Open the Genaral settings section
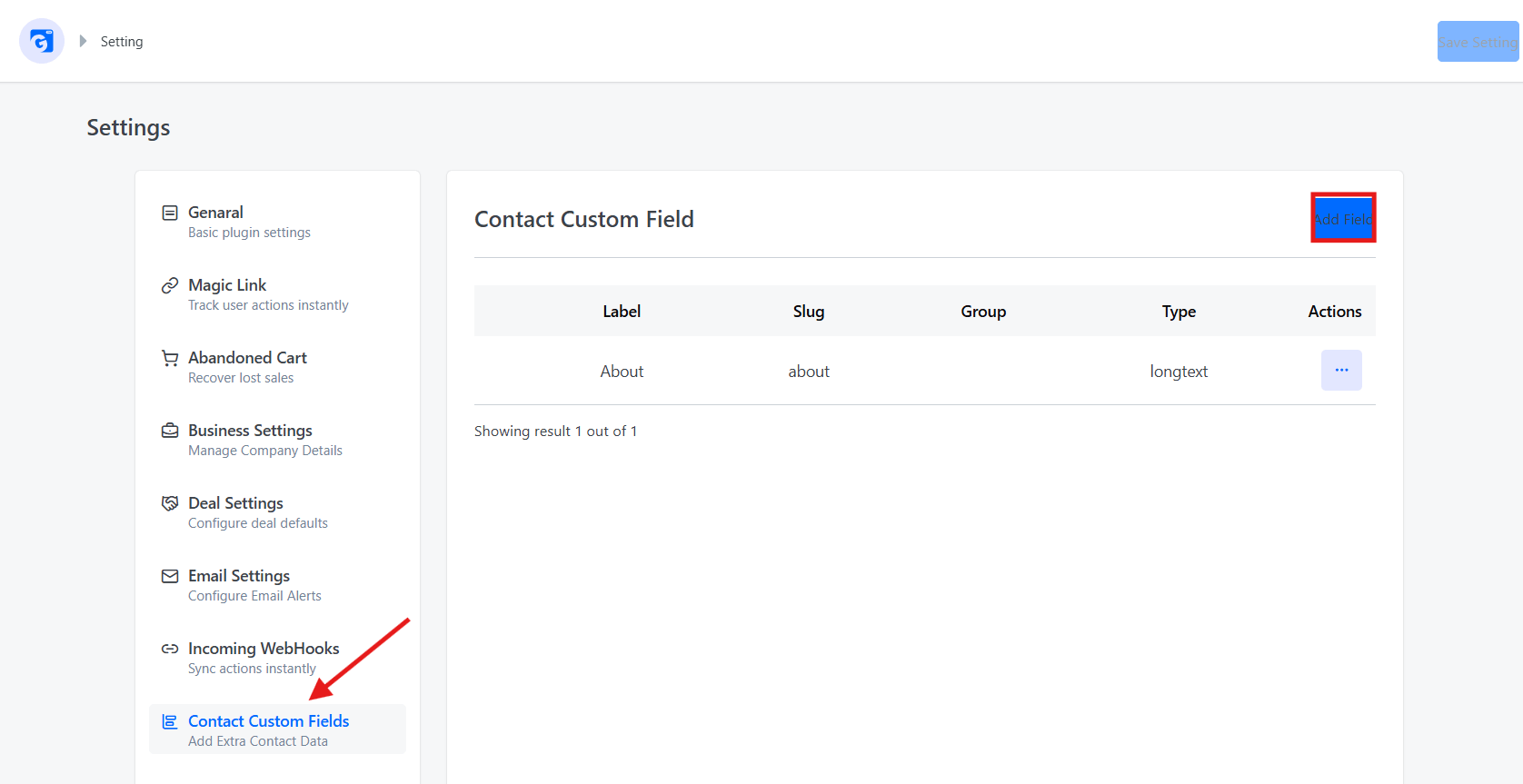The width and height of the screenshot is (1523, 784). tap(277, 221)
